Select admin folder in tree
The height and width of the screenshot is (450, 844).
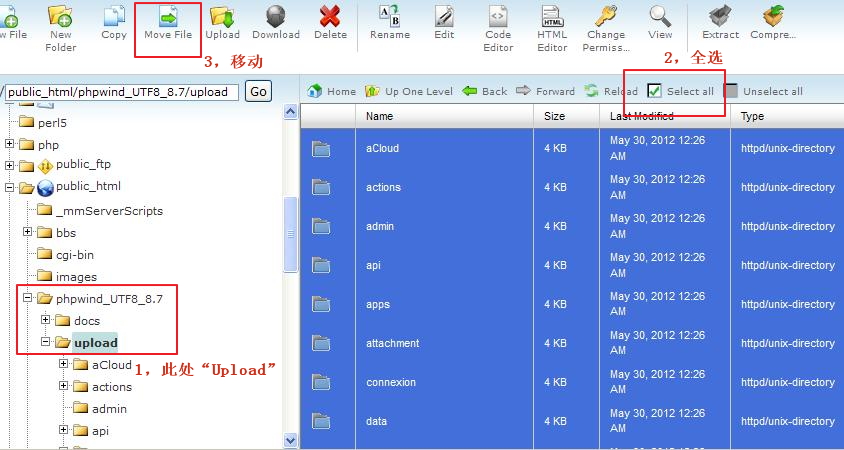pos(109,409)
